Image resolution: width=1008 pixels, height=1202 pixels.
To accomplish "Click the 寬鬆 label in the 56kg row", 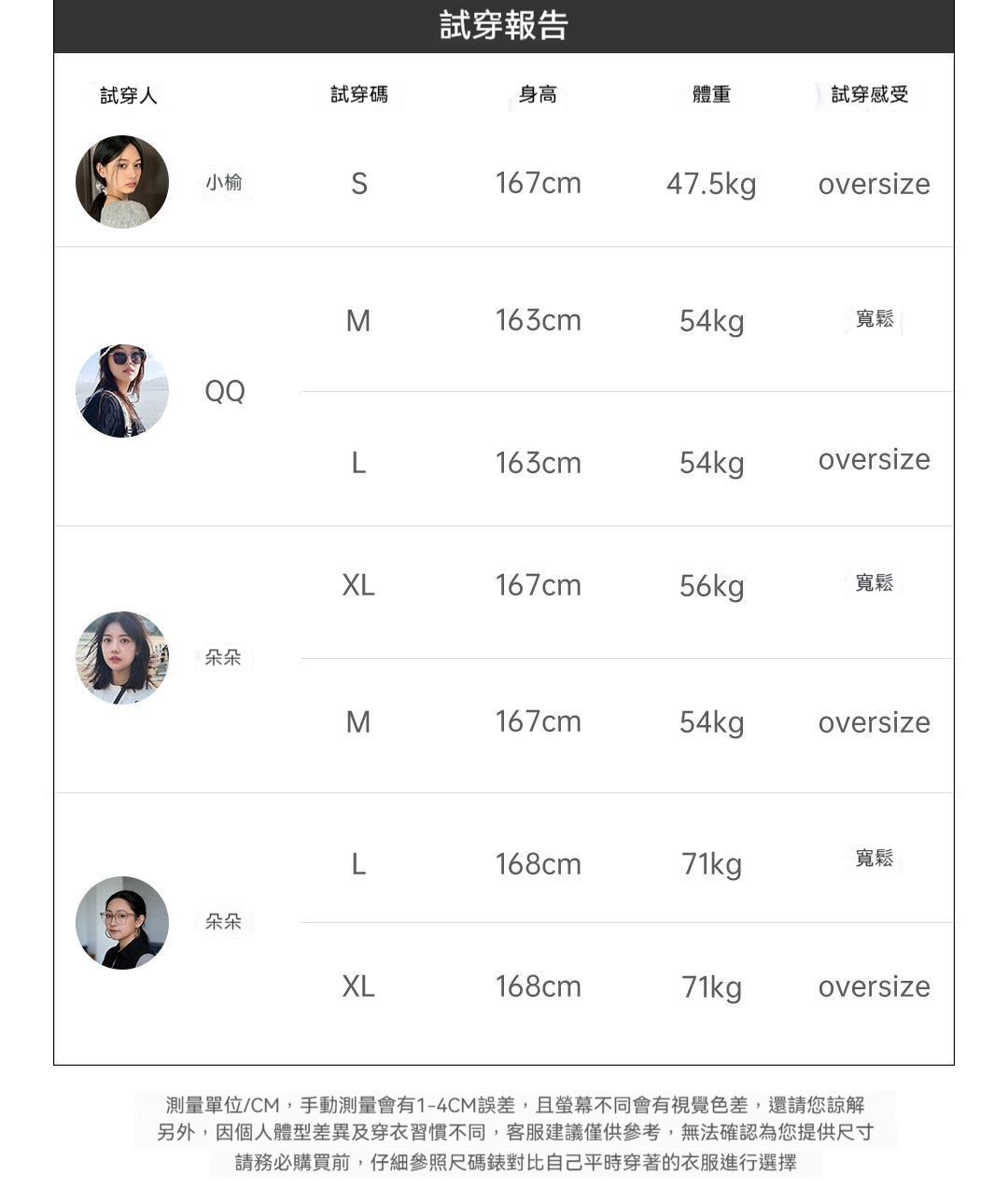I will pyautogui.click(x=875, y=583).
